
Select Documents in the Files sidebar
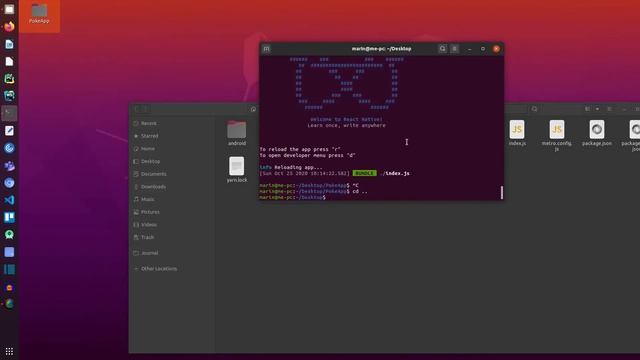pyautogui.click(x=172, y=174)
